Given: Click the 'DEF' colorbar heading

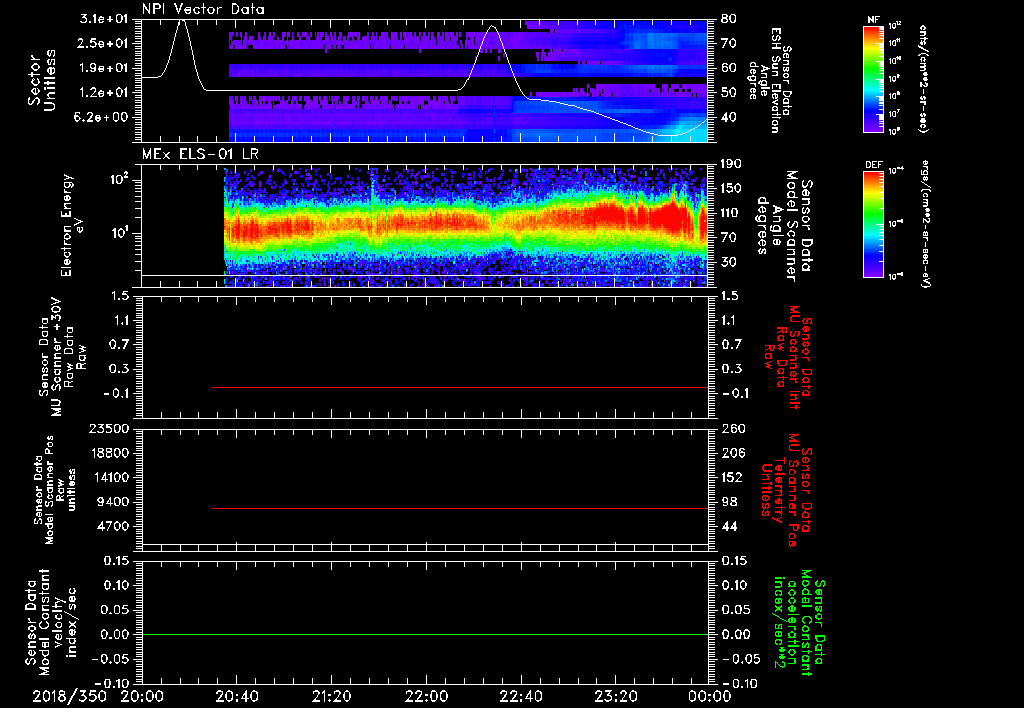Looking at the screenshot, I should (x=873, y=165).
